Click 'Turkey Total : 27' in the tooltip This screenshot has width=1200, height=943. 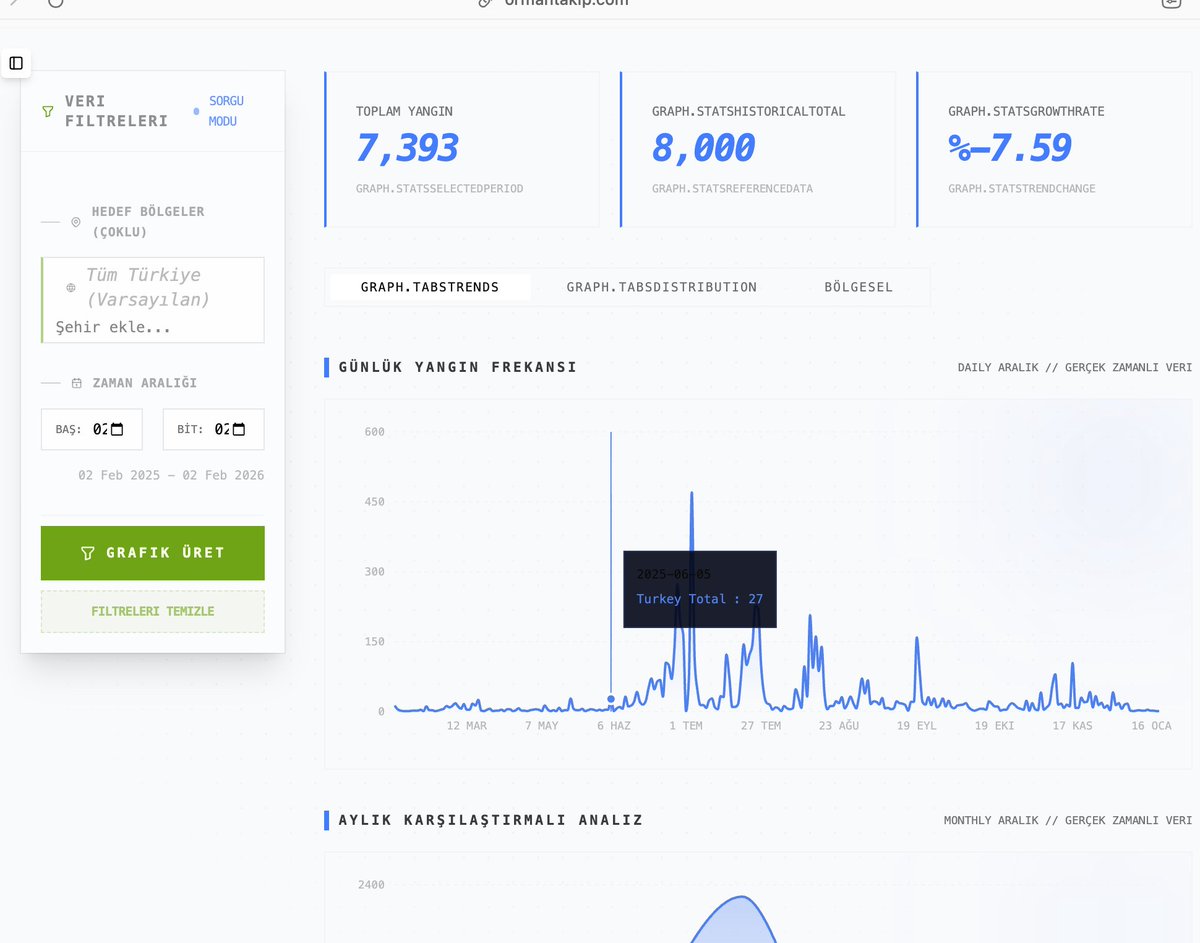pyautogui.click(x=700, y=599)
